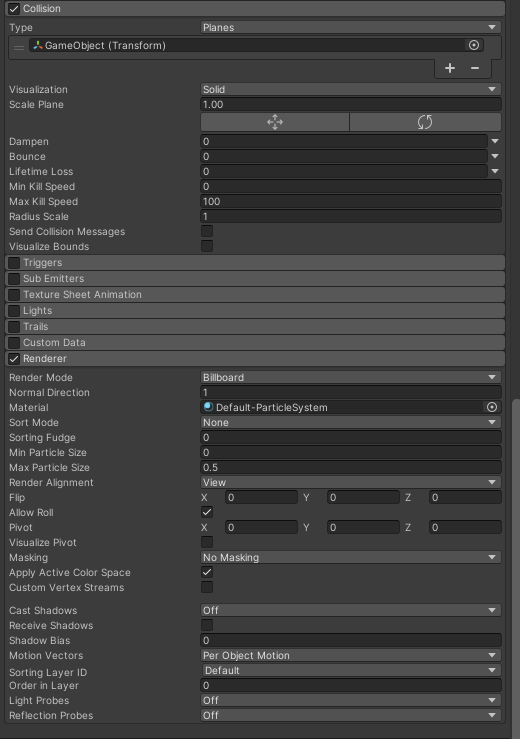Image resolution: width=520 pixels, height=739 pixels.
Task: Enable the Custom Data module
Action: [x=14, y=343]
